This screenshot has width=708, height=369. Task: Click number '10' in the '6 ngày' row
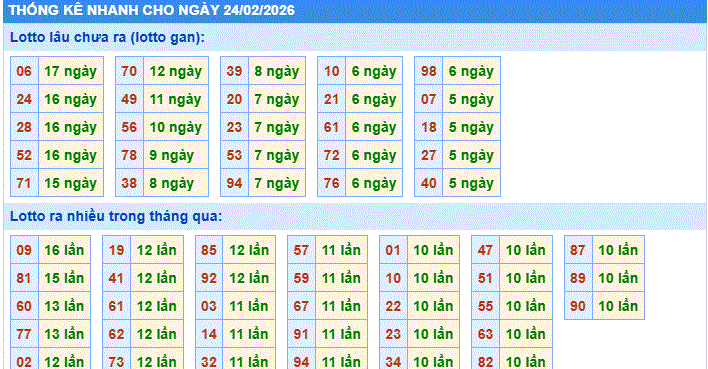click(331, 71)
